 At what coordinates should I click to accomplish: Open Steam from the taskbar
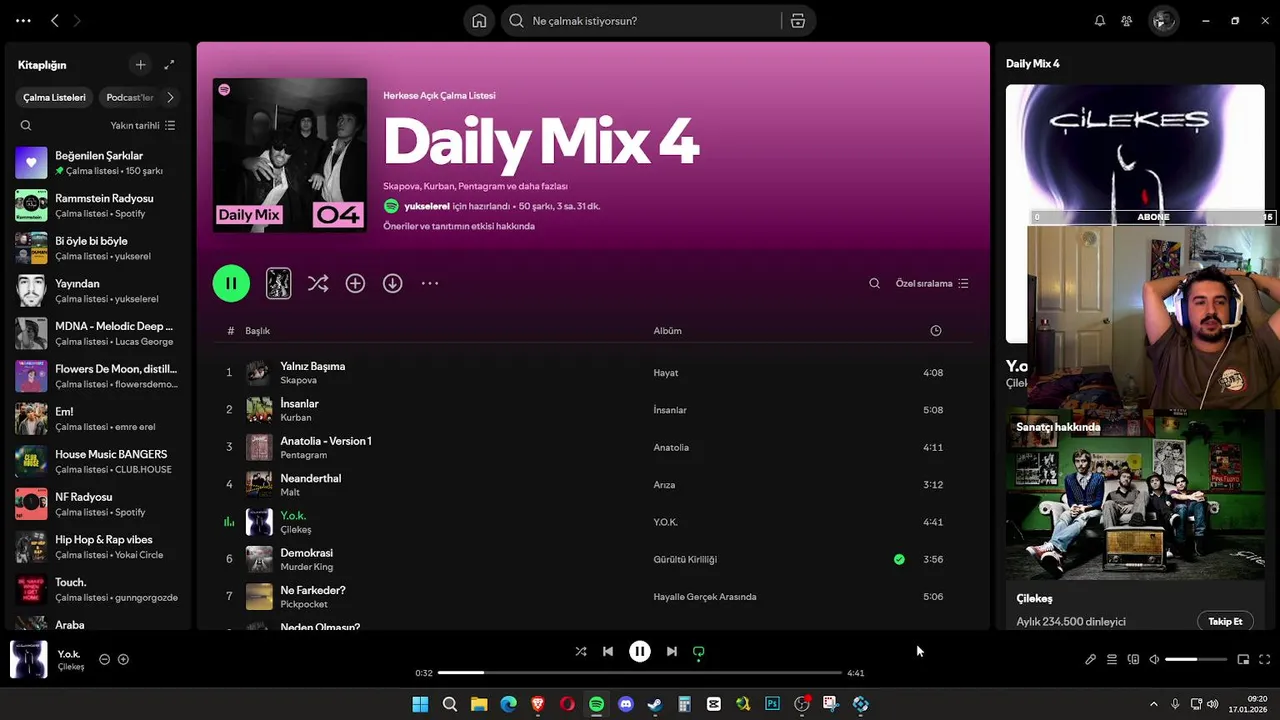[x=654, y=704]
